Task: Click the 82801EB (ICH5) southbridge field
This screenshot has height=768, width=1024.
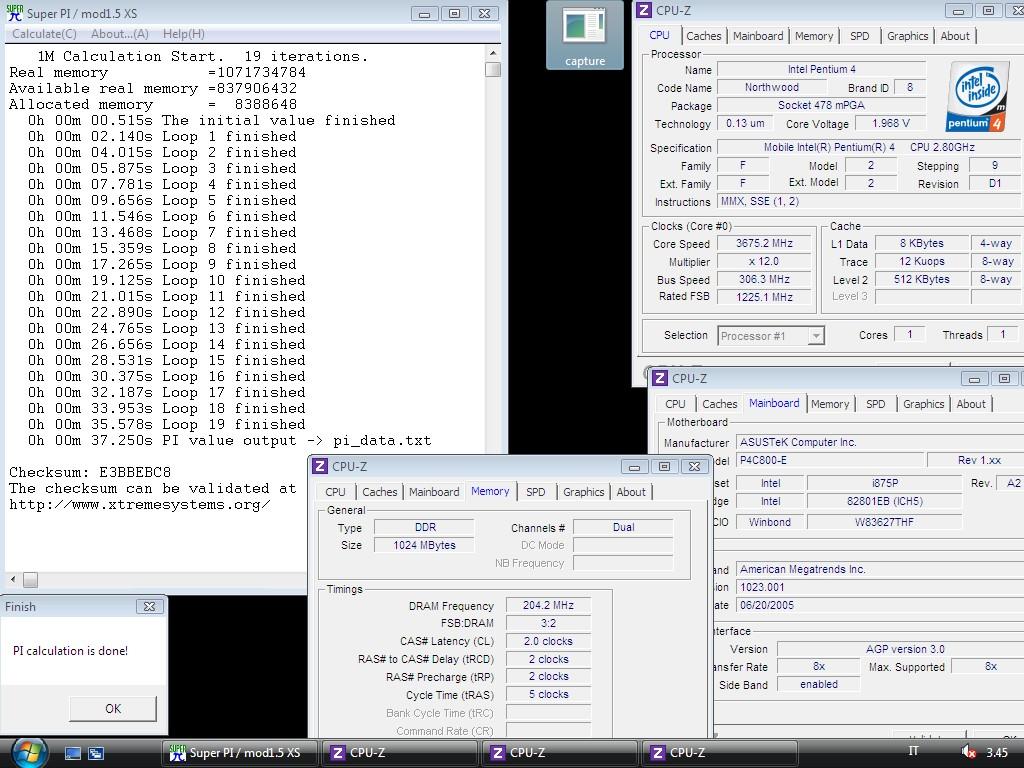Action: (884, 502)
